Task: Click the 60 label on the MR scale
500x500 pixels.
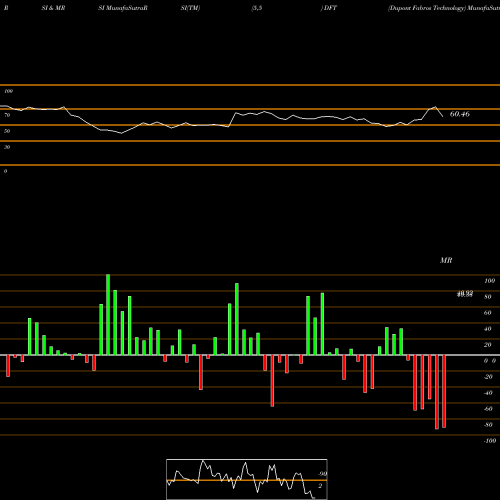Action: 488,313
